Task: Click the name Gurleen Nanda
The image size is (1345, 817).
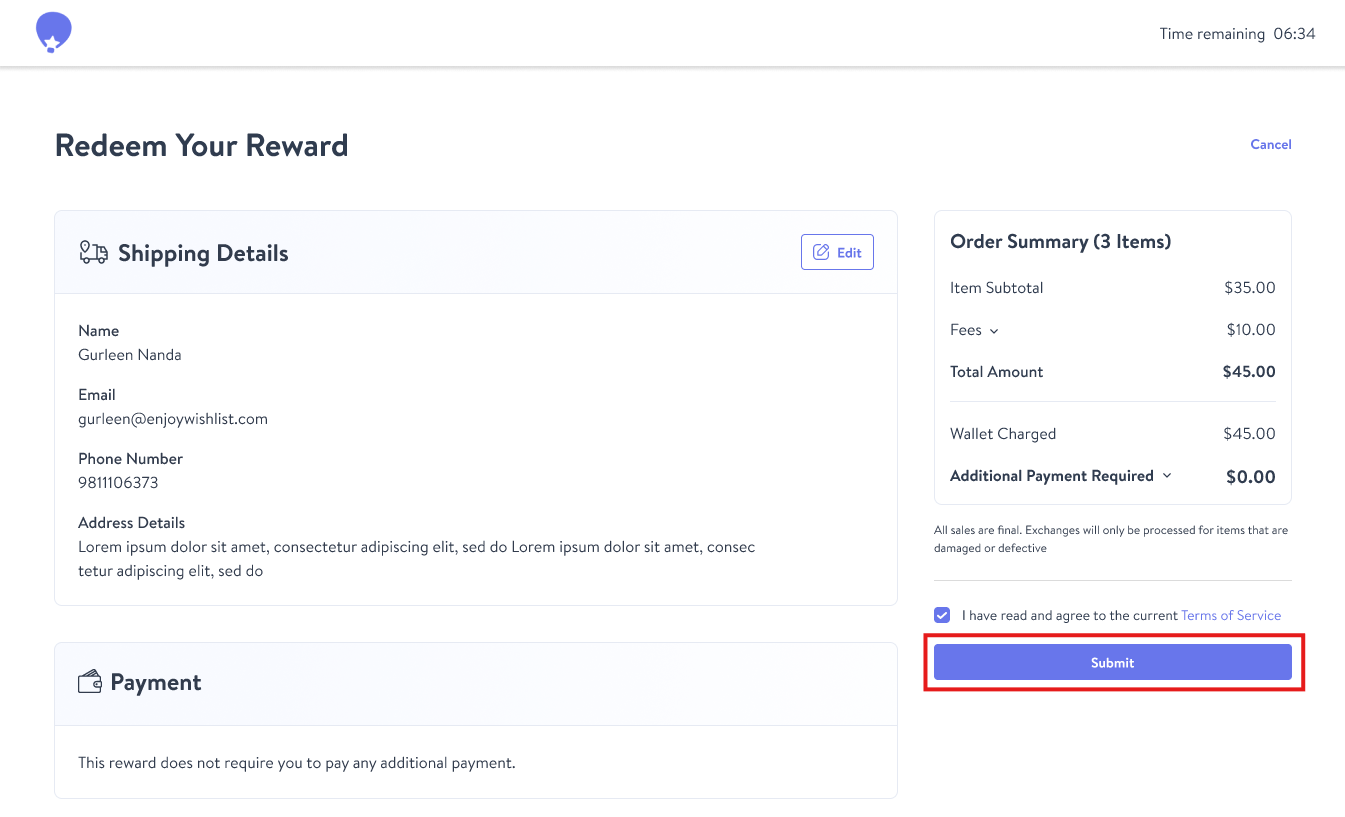Action: [130, 355]
